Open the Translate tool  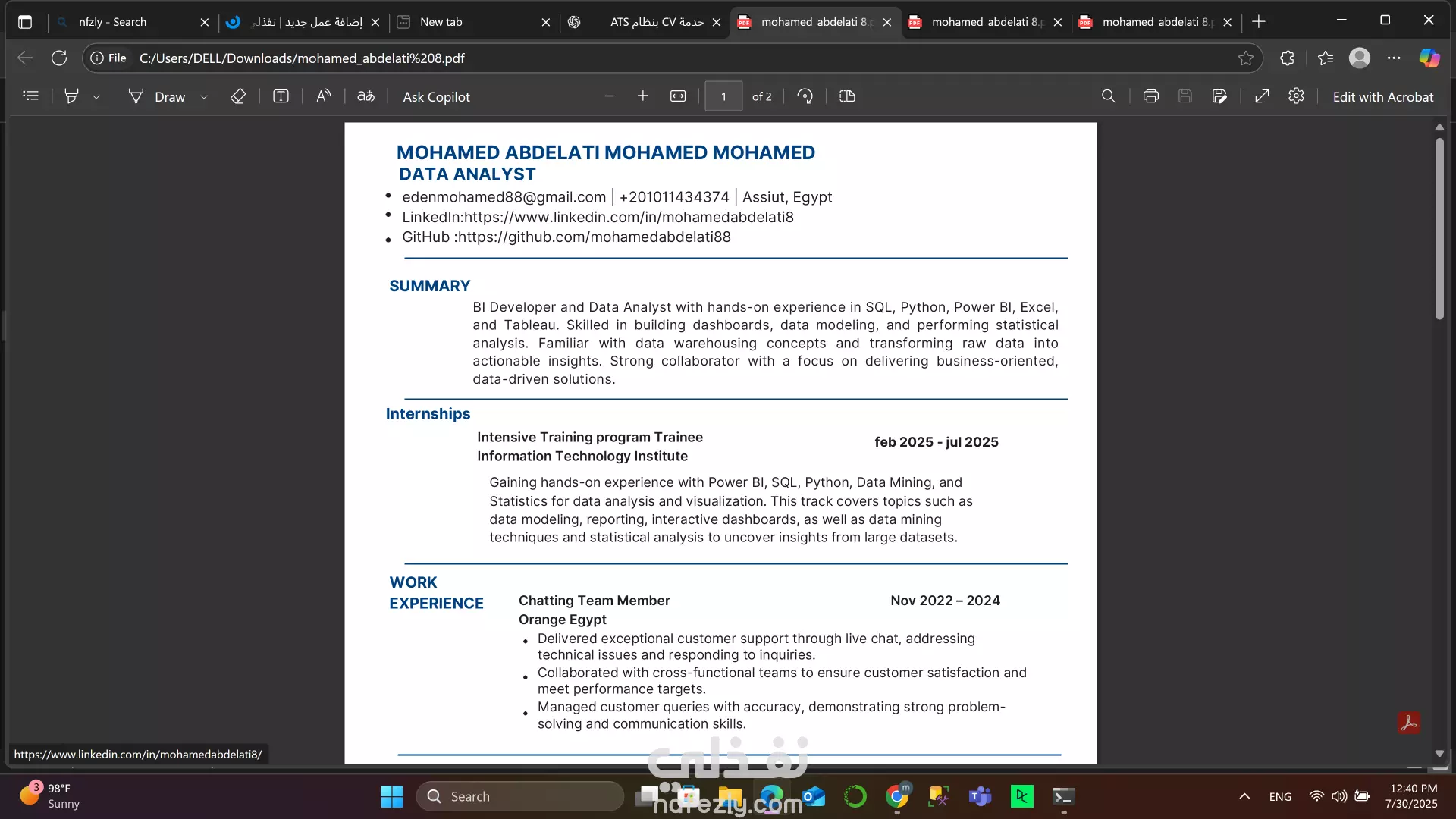[366, 96]
